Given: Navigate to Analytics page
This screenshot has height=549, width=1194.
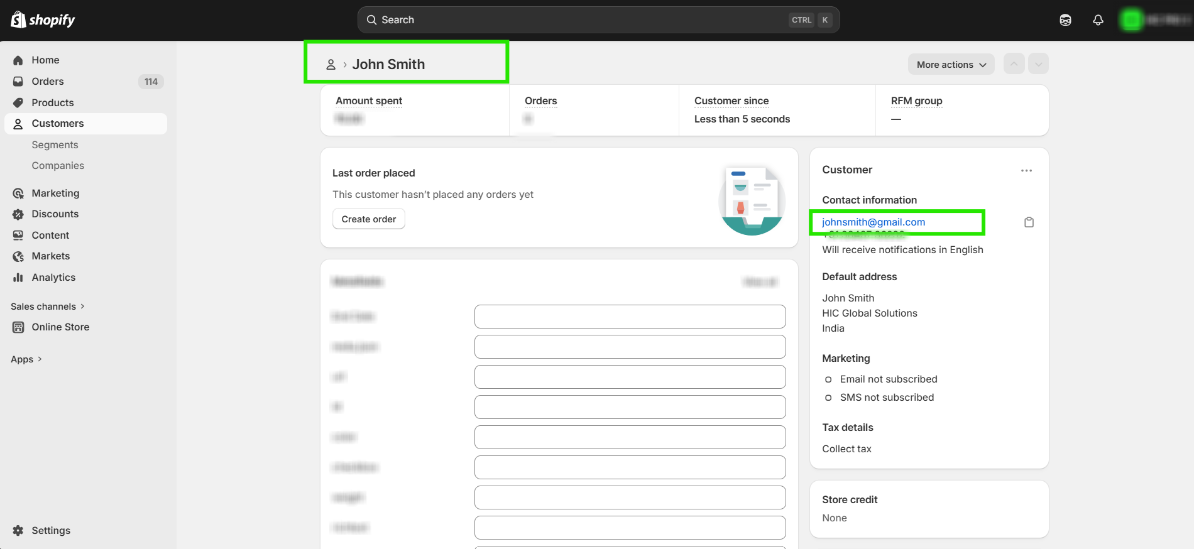Looking at the screenshot, I should pos(53,278).
